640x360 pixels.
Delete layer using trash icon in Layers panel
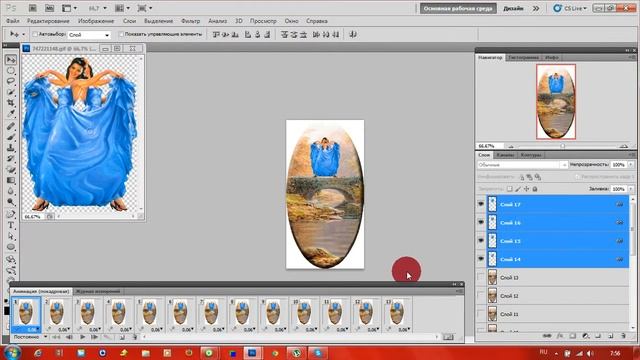coord(623,336)
